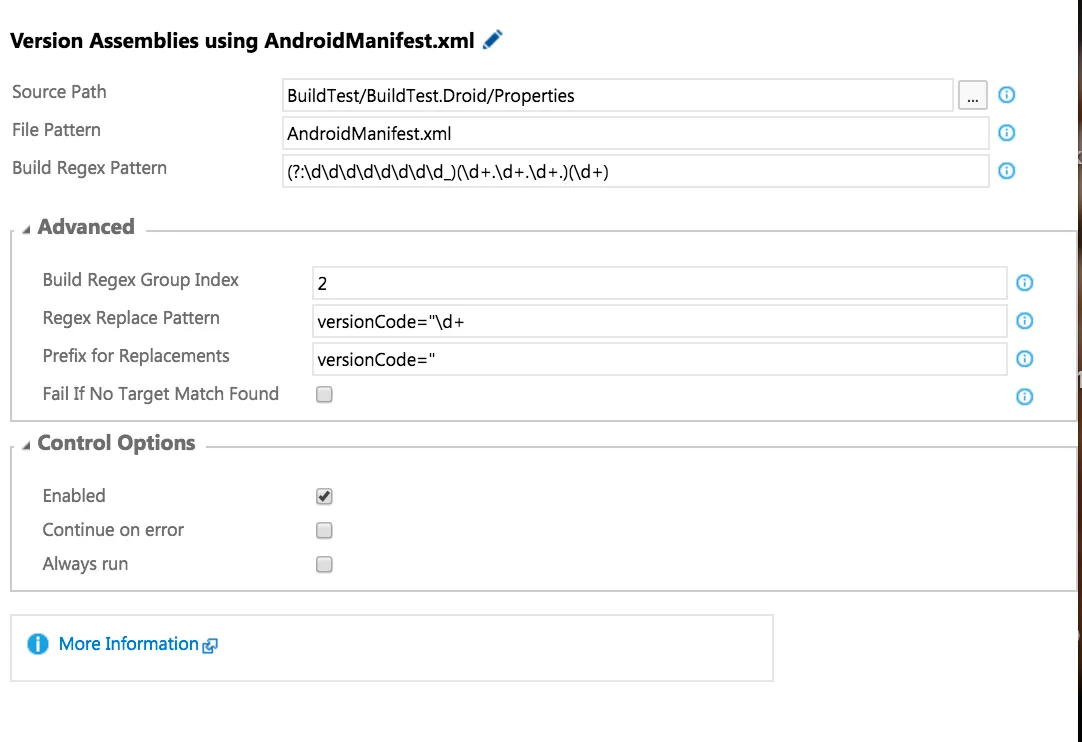Uncheck the Enabled checkbox

pyautogui.click(x=324, y=496)
